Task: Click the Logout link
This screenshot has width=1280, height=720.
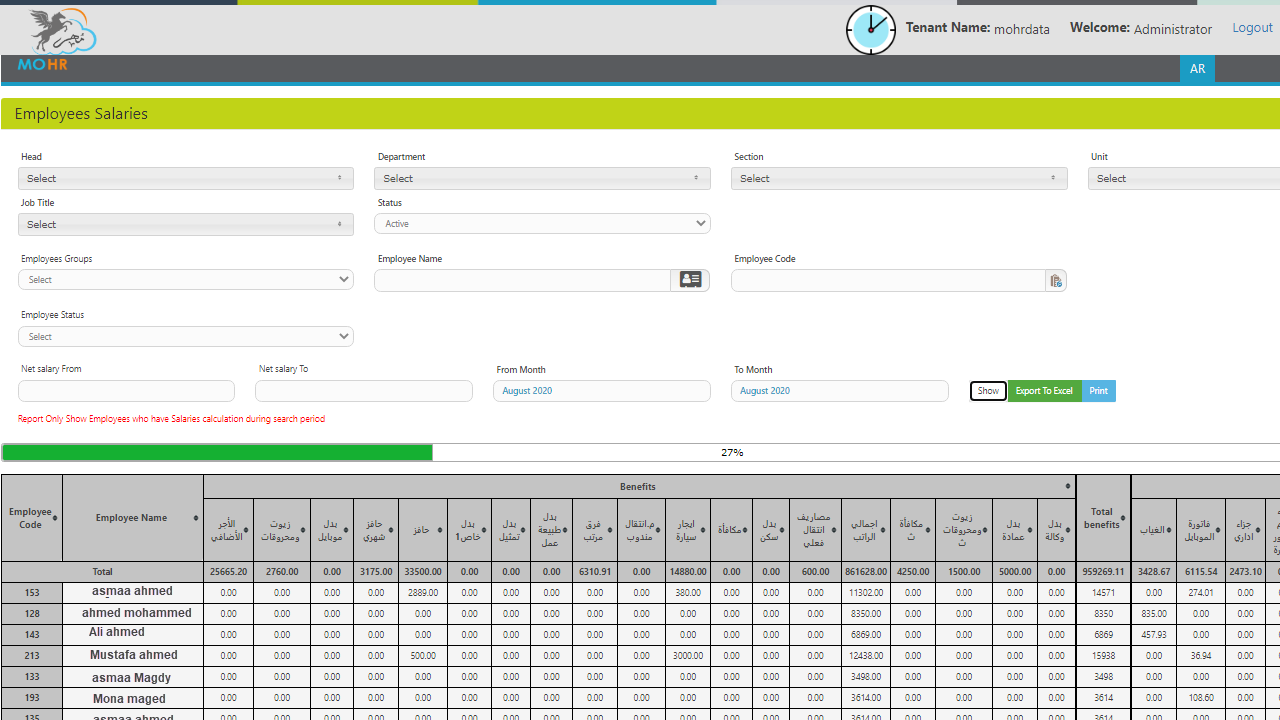Action: [x=1252, y=28]
